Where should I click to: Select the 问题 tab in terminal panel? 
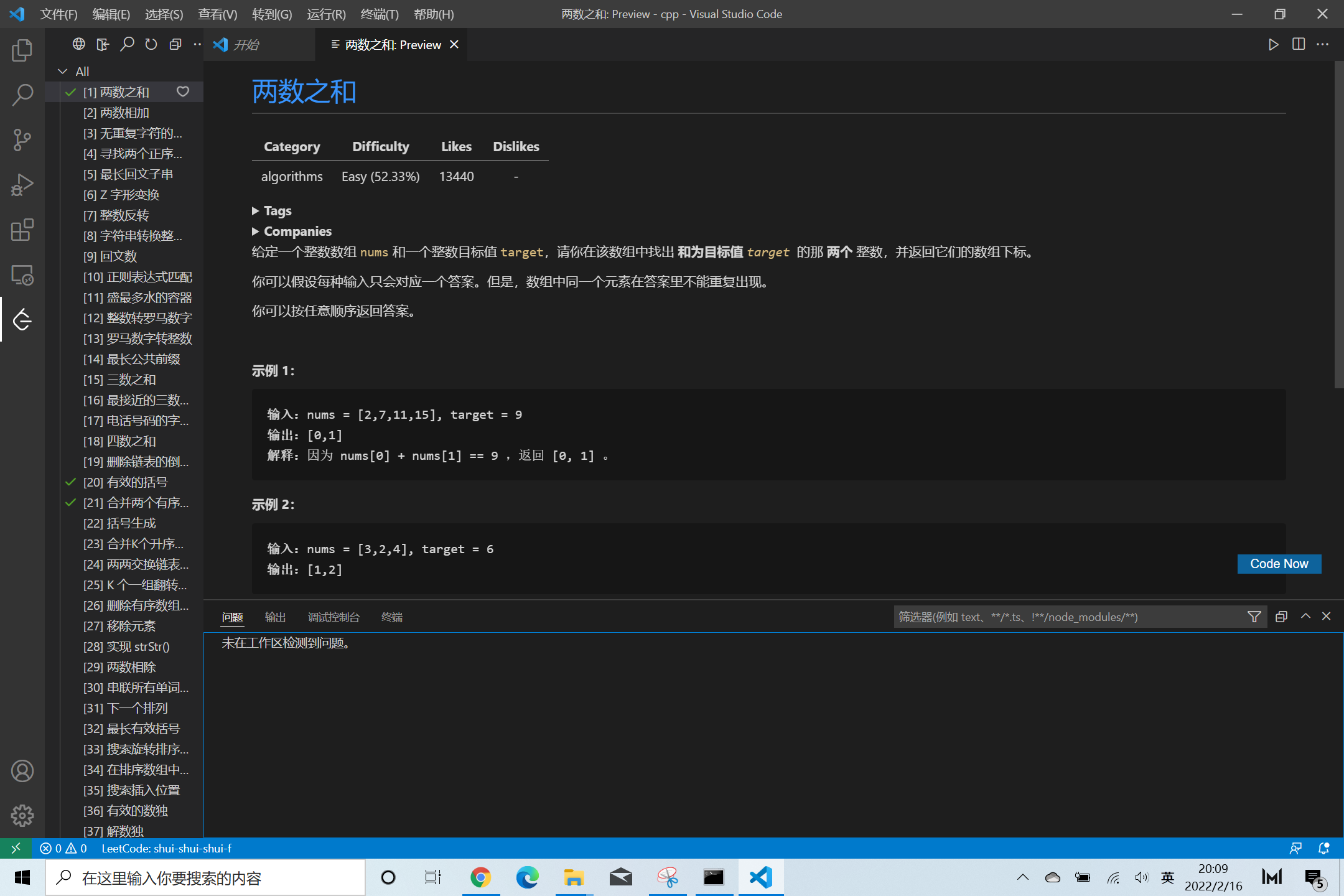[234, 616]
